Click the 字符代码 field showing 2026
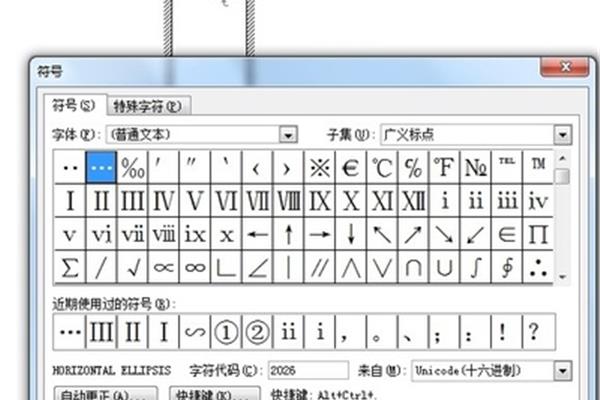The width and height of the screenshot is (600, 400). click(x=308, y=370)
